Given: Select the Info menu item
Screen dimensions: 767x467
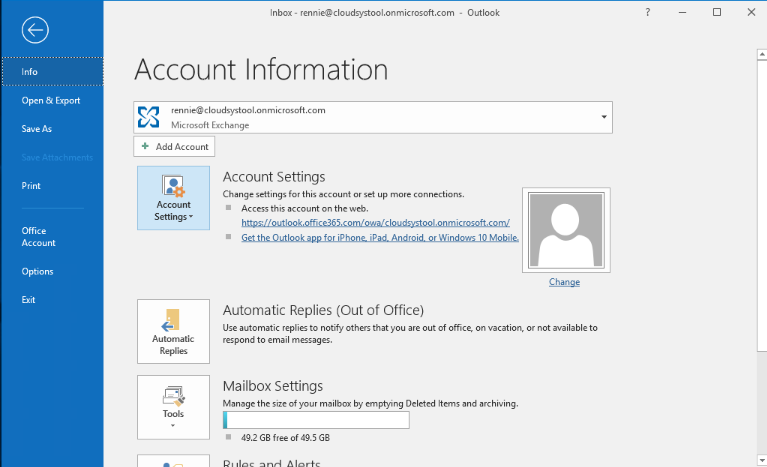Looking at the screenshot, I should pyautogui.click(x=52, y=72).
